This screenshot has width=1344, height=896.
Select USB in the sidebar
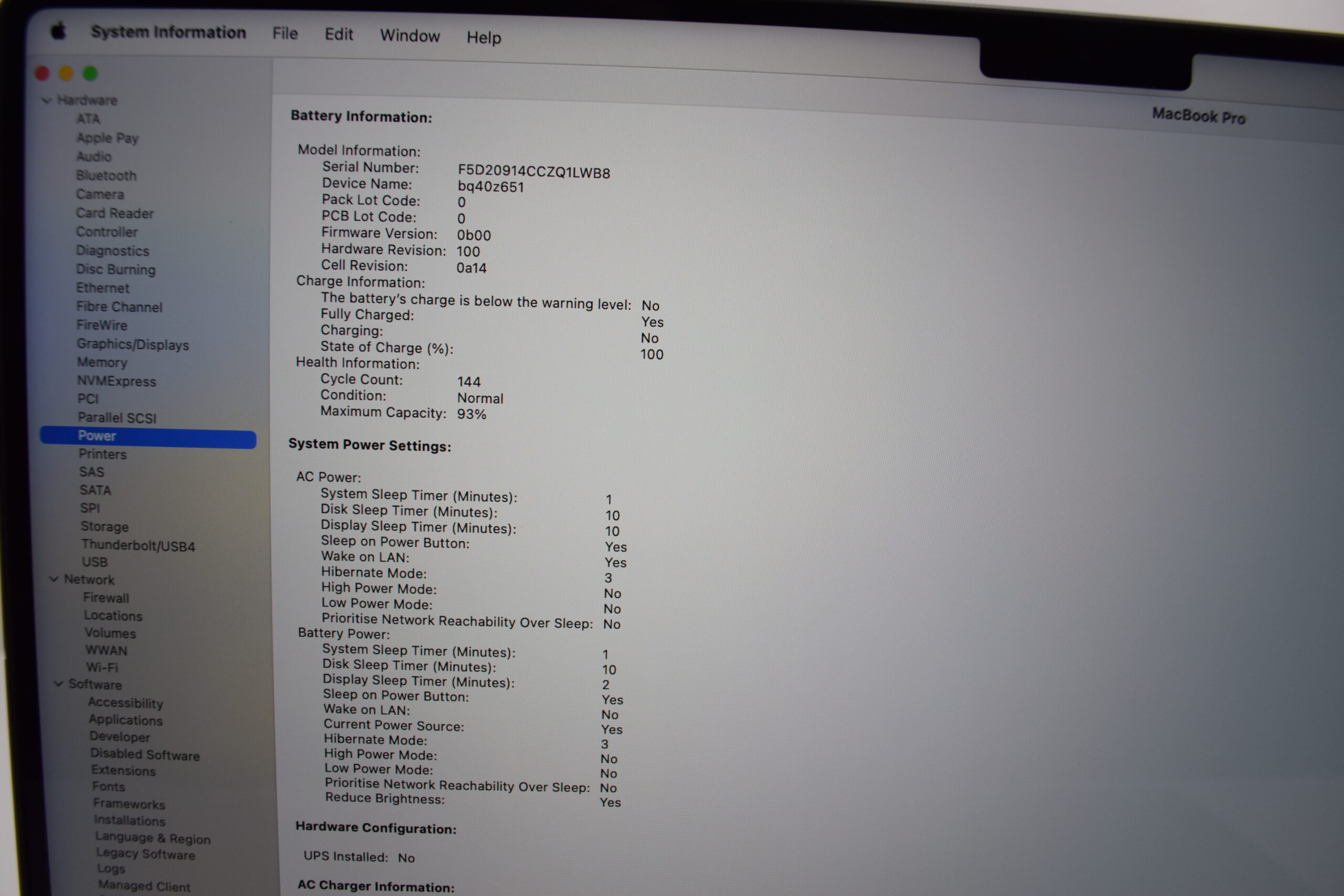[x=95, y=562]
